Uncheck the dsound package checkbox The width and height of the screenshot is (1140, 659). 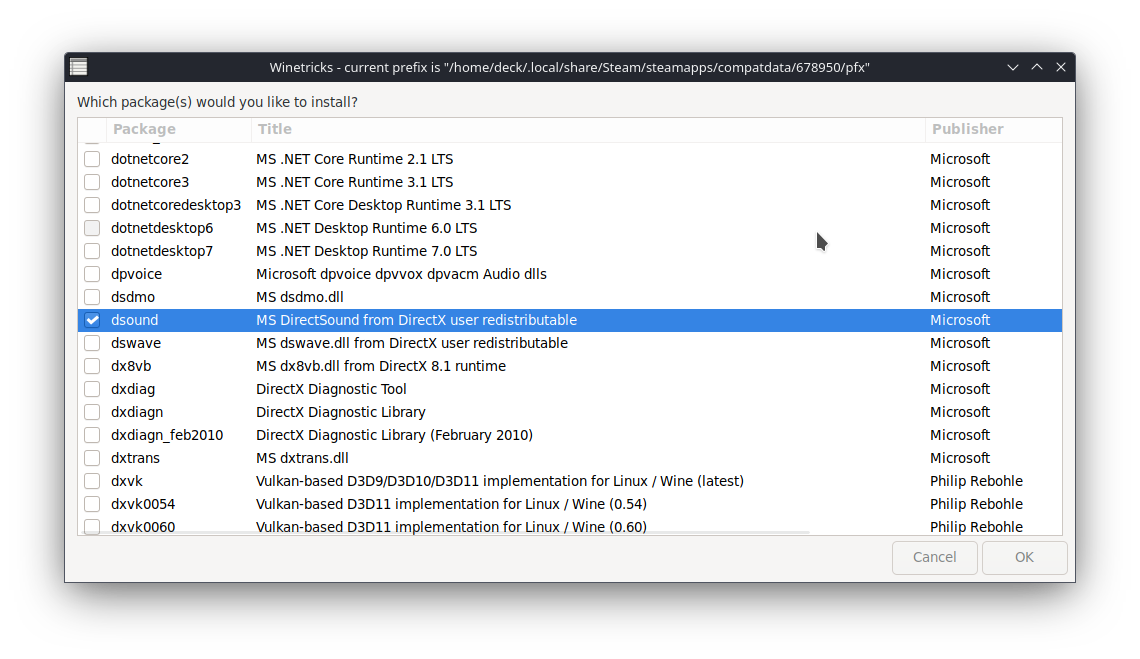click(92, 320)
